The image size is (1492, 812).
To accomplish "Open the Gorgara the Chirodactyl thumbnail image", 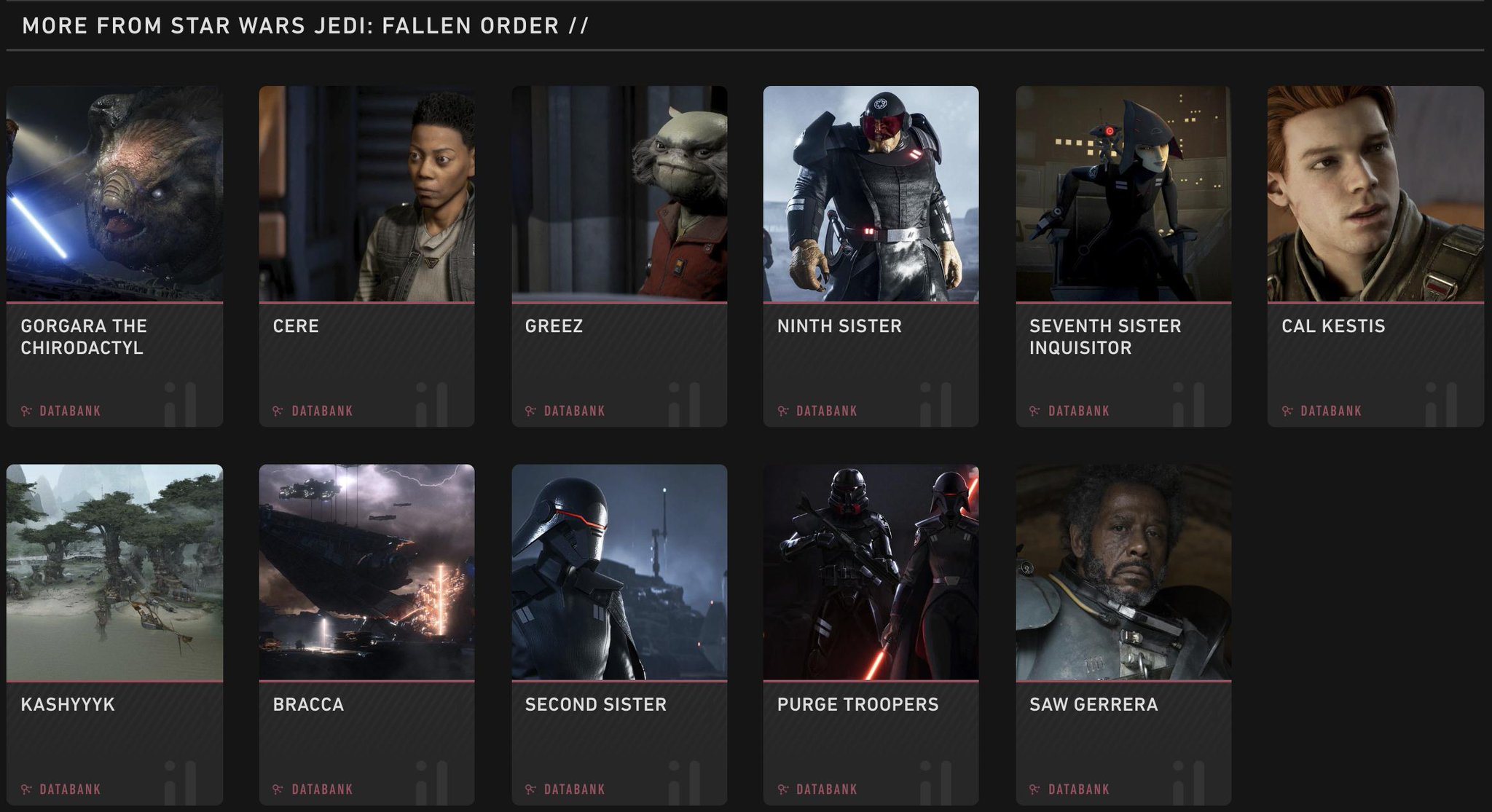I will tap(115, 194).
